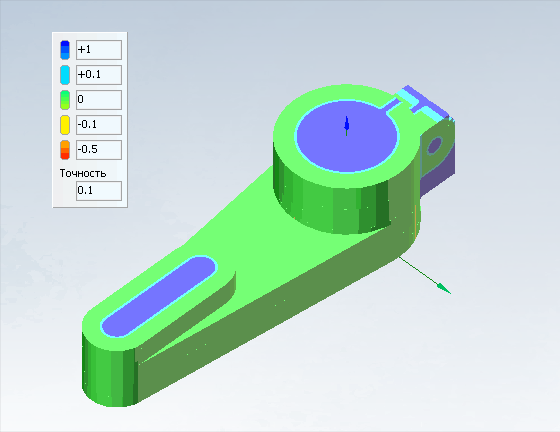The height and width of the screenshot is (432, 560).
Task: Select the +1 value field
Action: tap(99, 50)
